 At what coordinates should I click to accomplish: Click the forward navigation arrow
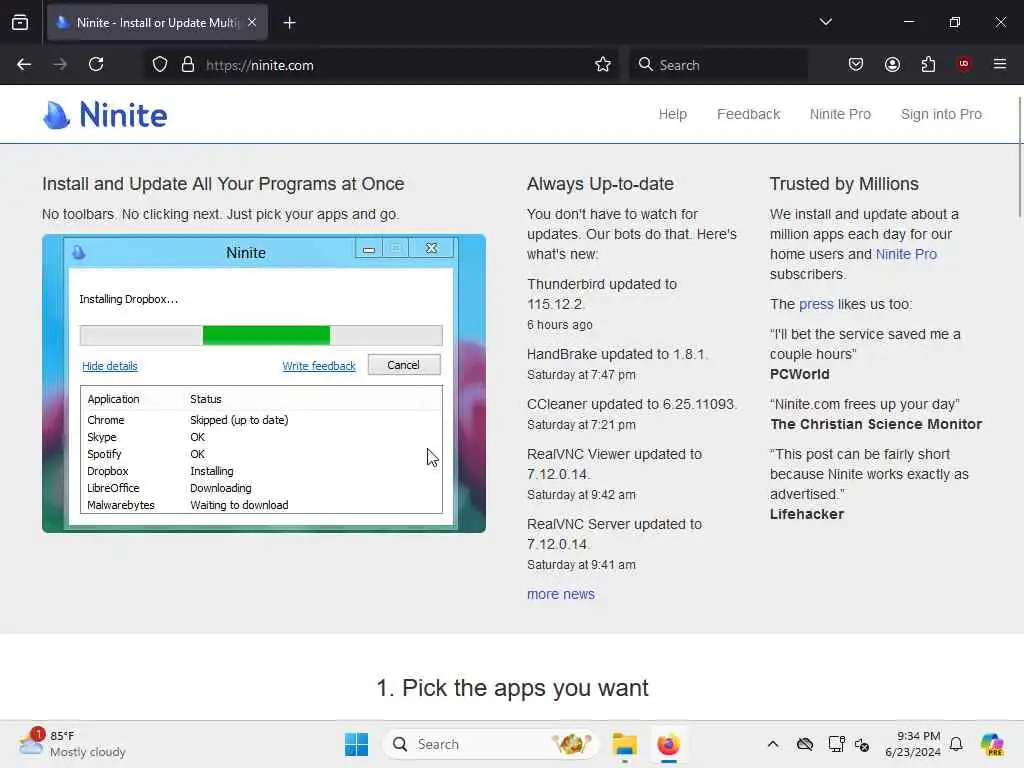(x=60, y=65)
